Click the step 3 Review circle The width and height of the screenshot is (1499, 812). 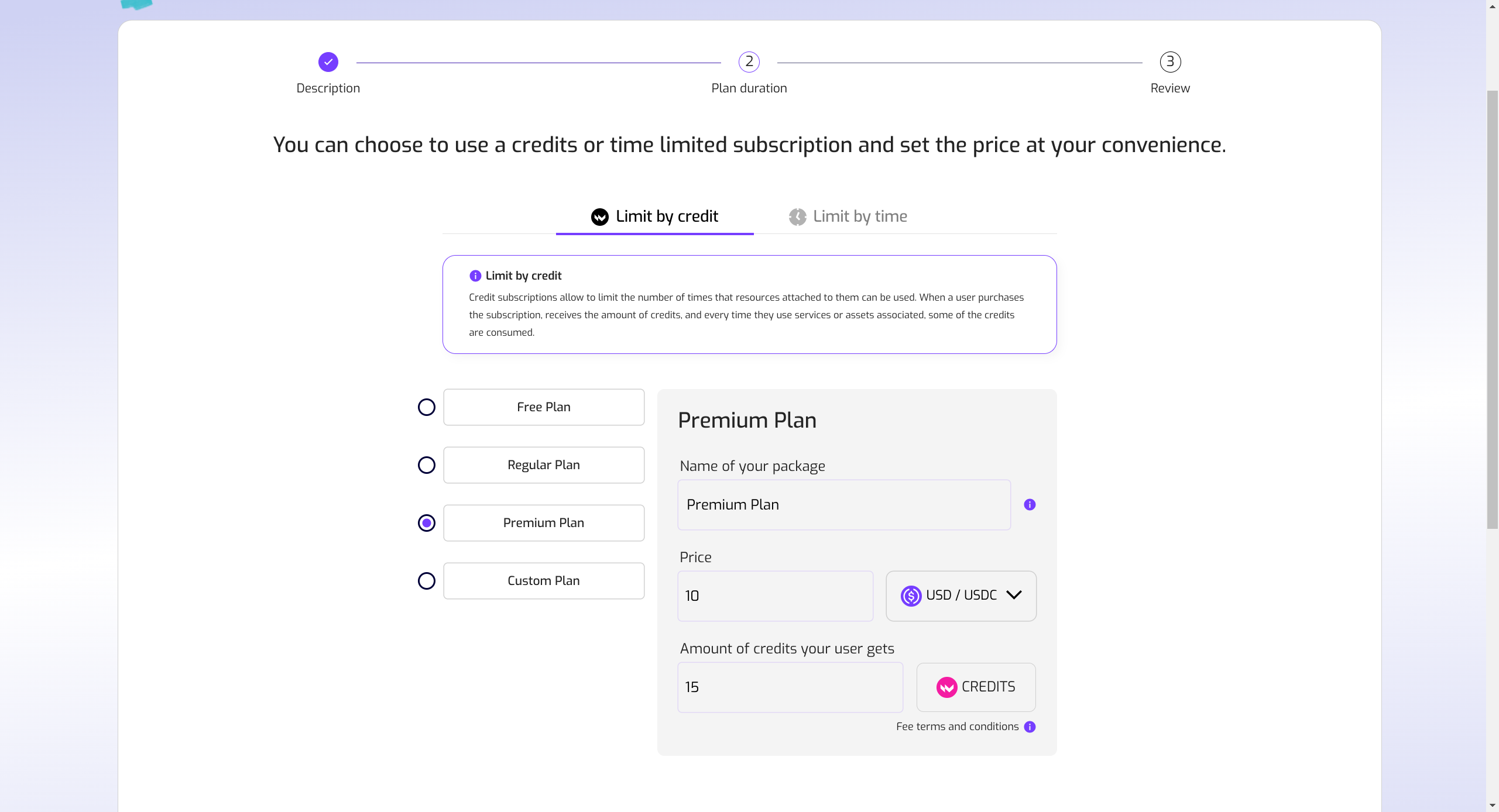(1169, 62)
